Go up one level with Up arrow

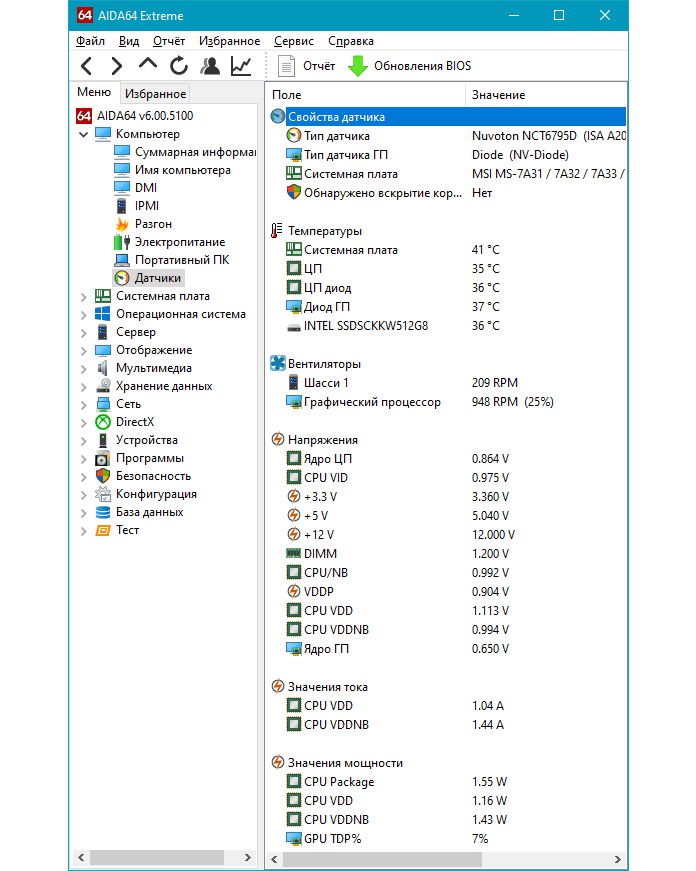148,64
